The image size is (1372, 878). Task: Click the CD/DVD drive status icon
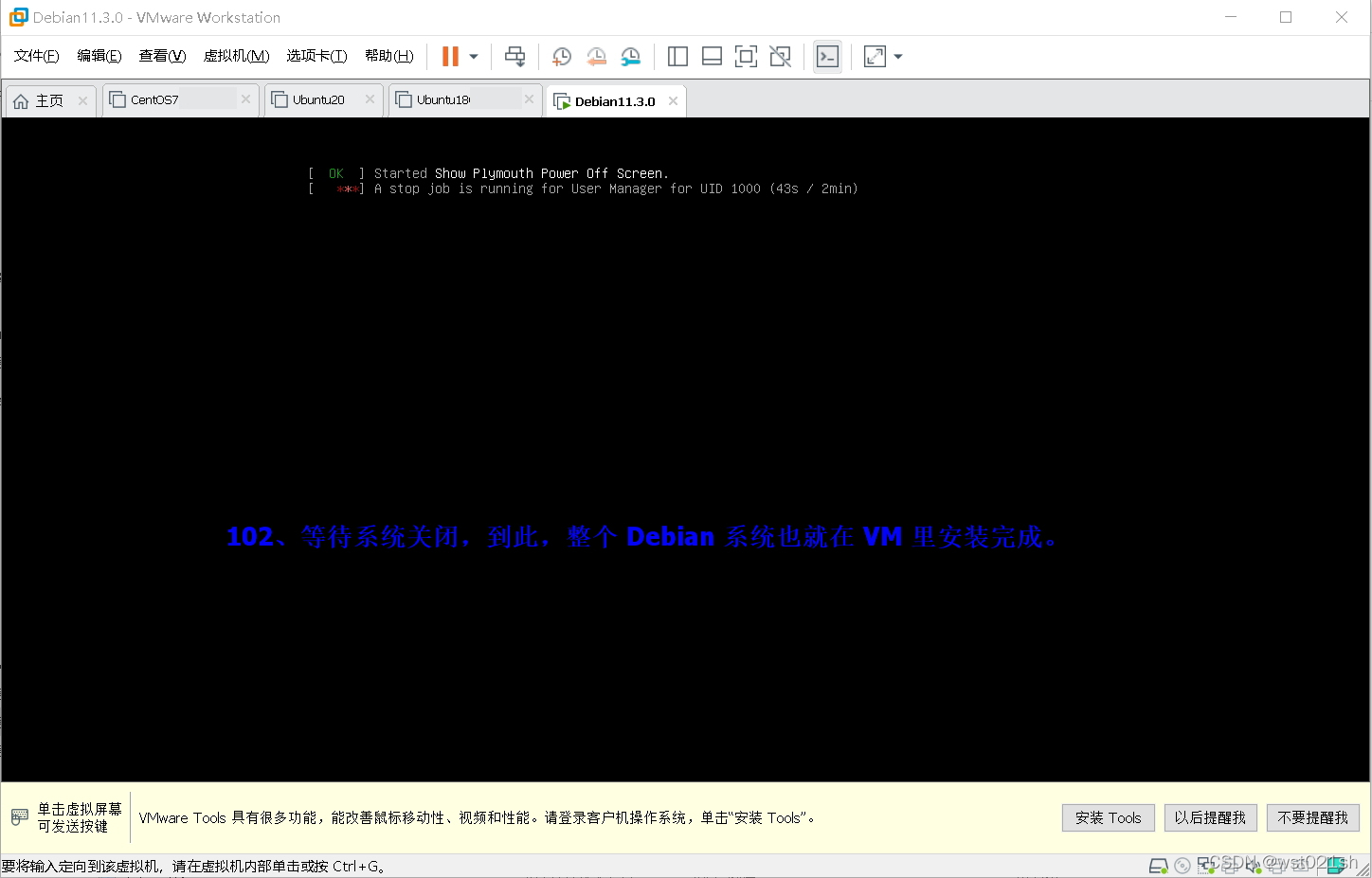1182,866
